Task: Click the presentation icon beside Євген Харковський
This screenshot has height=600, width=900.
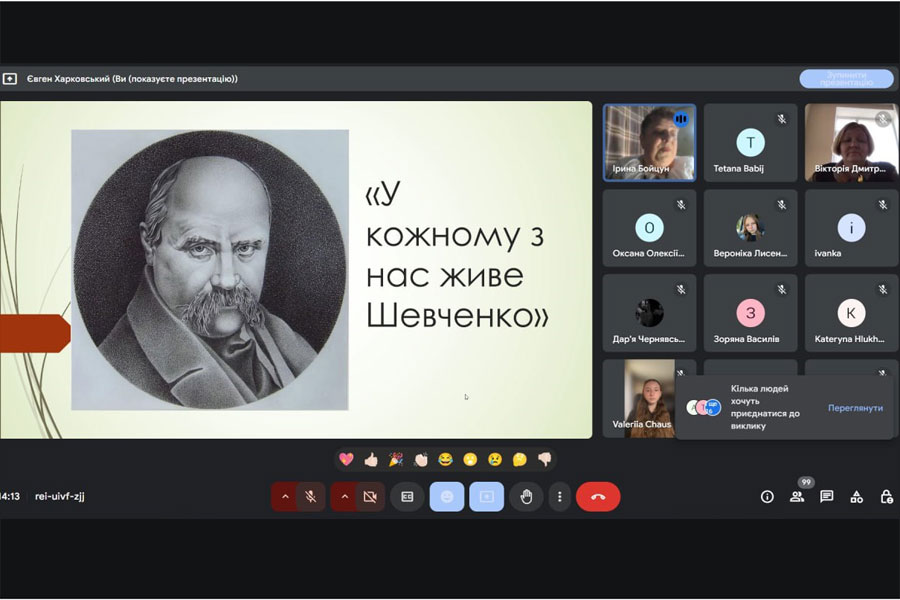Action: click(10, 79)
